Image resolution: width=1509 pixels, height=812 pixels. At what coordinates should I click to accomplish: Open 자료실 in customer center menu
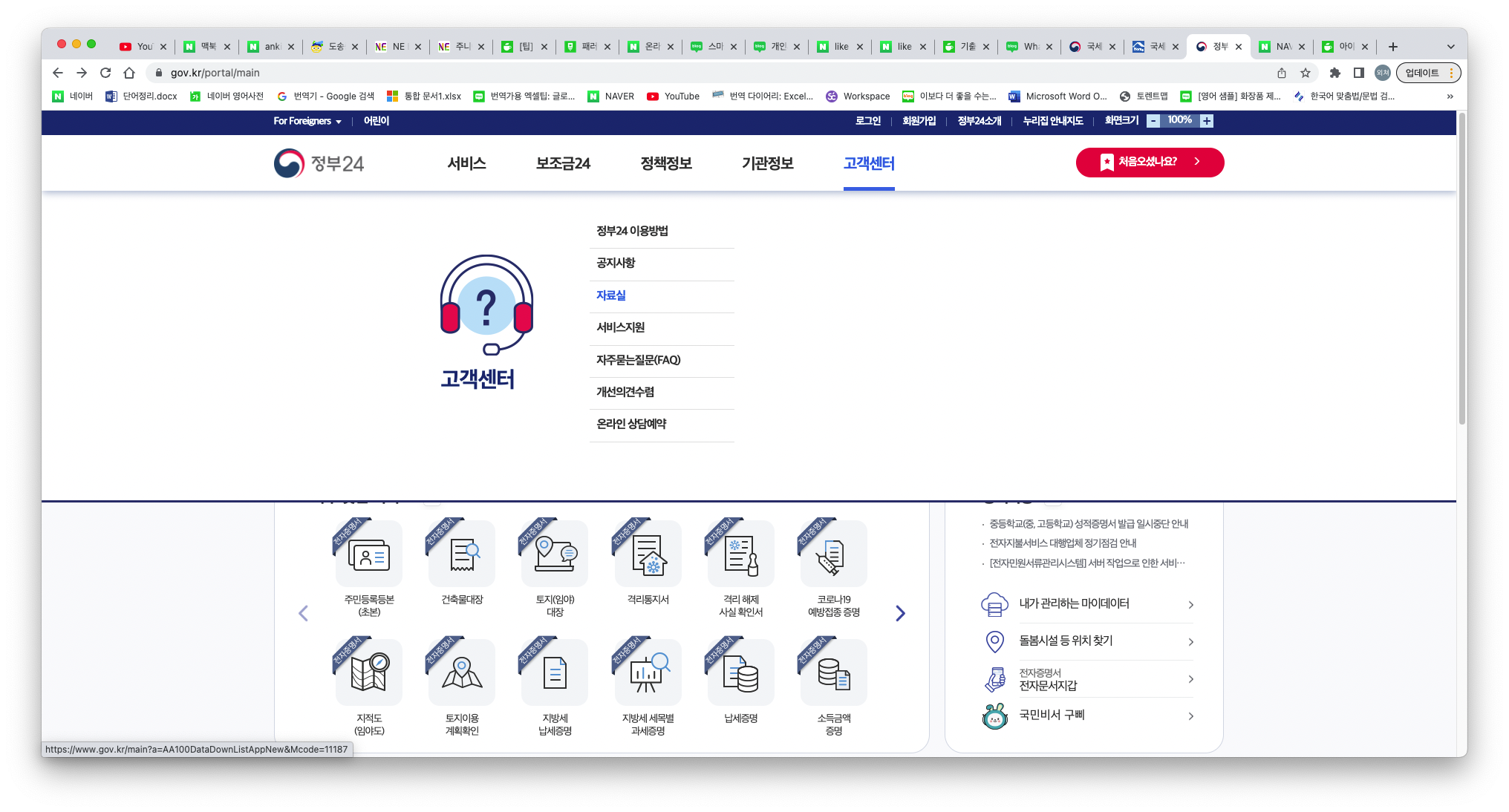point(611,295)
